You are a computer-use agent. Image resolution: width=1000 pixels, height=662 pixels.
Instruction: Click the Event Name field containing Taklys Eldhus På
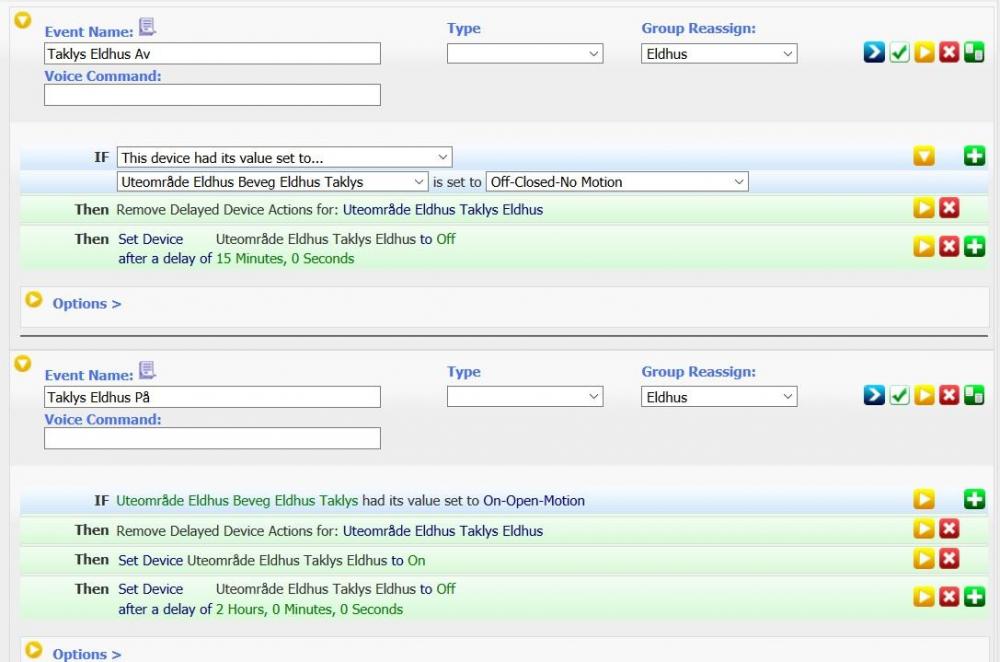pos(212,397)
